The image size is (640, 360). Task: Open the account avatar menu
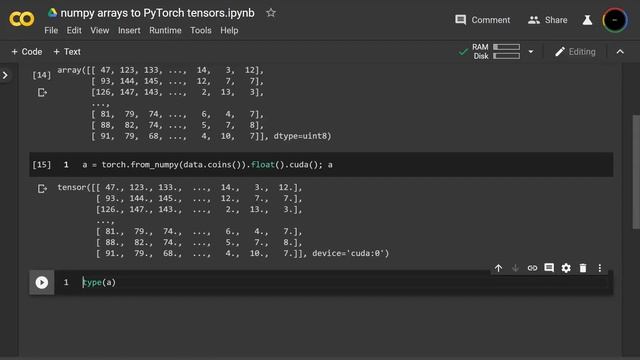pyautogui.click(x=615, y=20)
